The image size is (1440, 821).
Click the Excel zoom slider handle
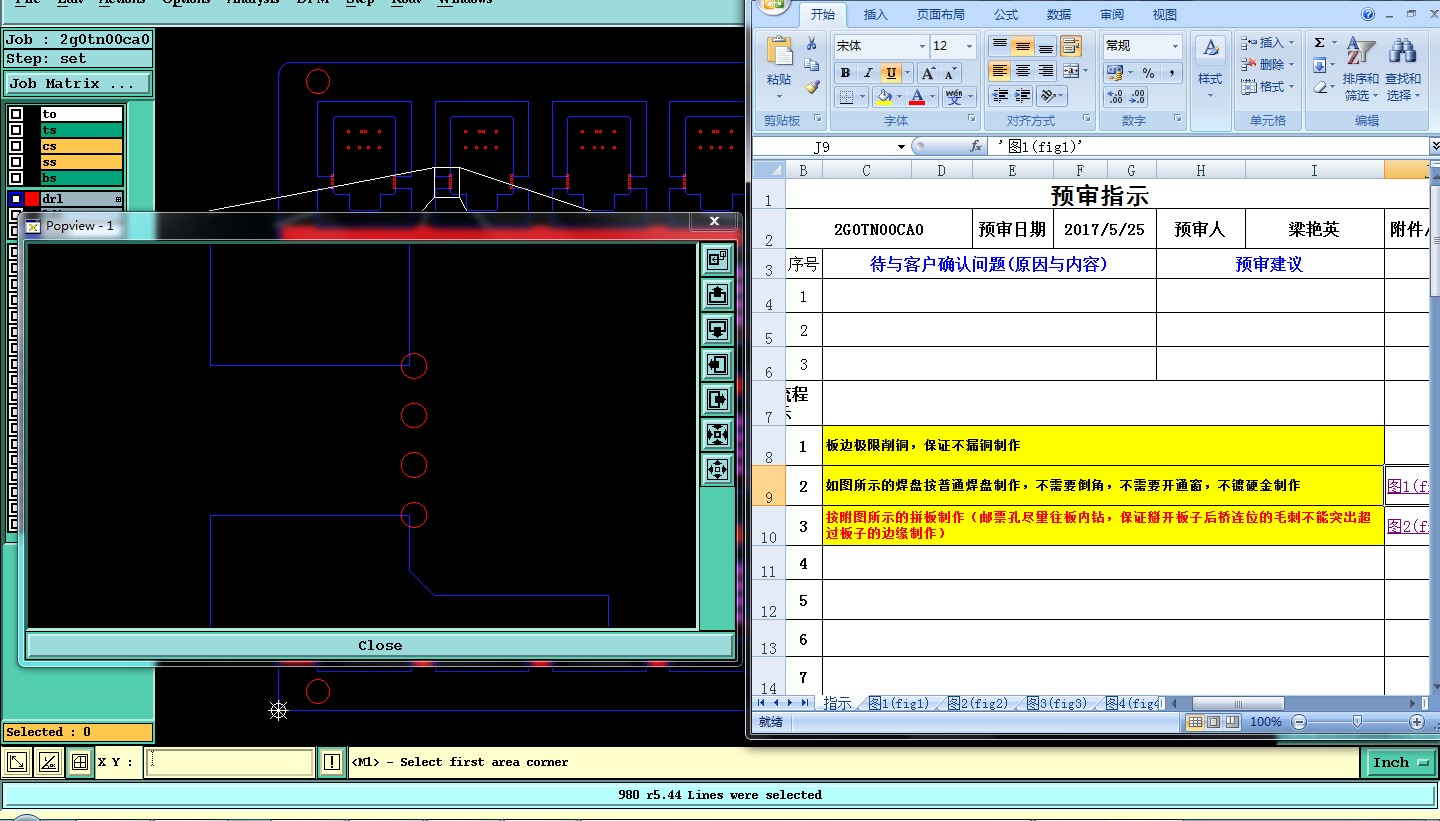tap(1357, 722)
